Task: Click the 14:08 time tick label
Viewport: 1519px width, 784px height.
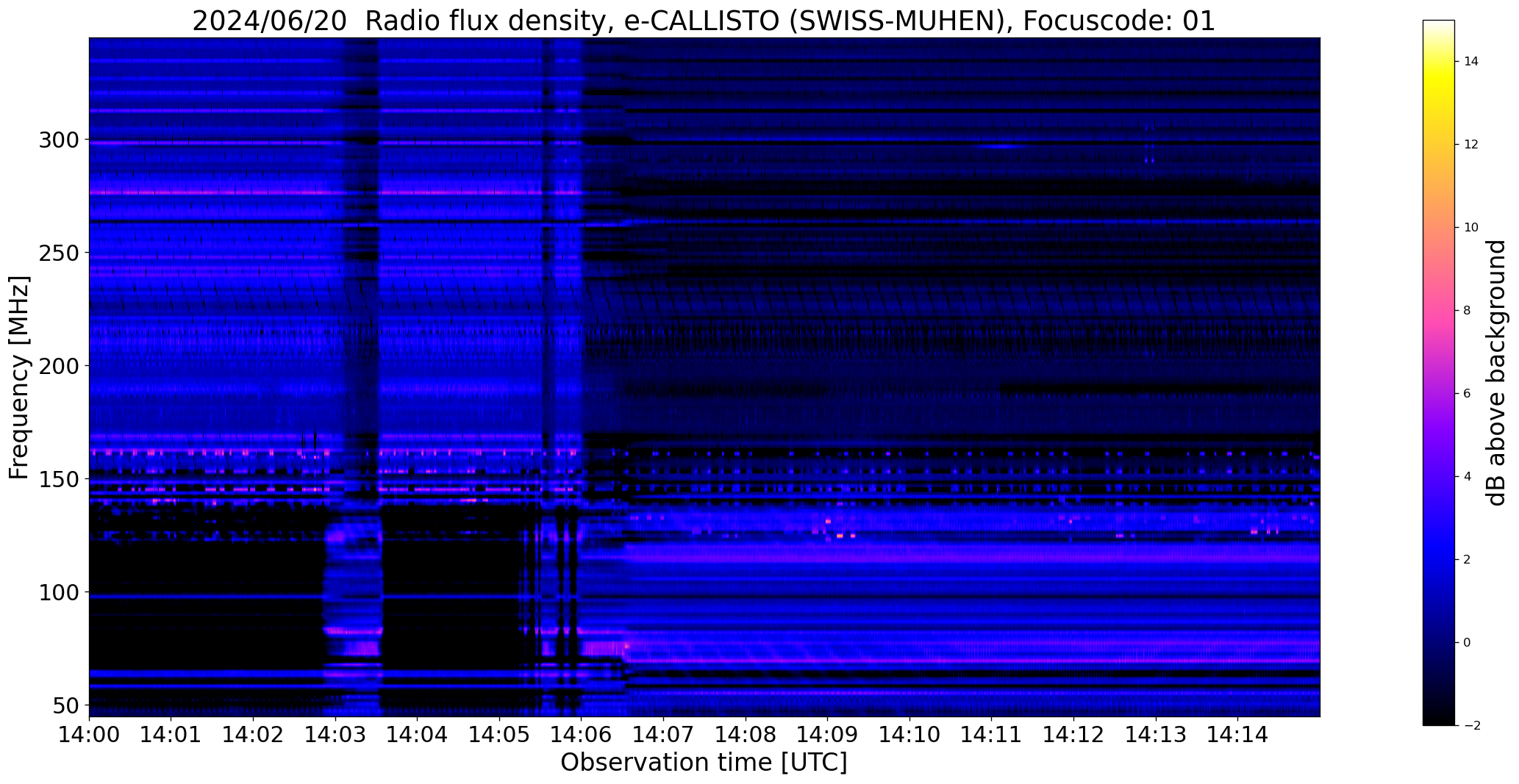Action: pos(746,734)
